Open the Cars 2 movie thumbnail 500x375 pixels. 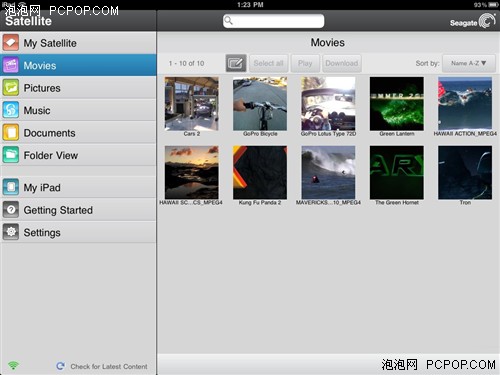point(192,104)
